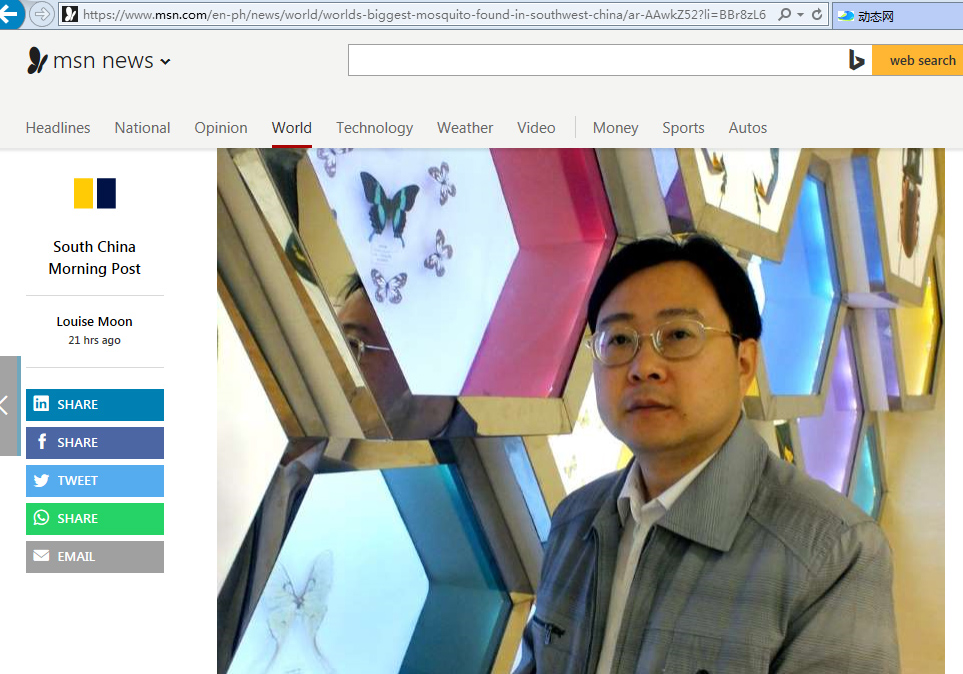
Task: Open the Autos navigation tab
Action: [x=747, y=128]
